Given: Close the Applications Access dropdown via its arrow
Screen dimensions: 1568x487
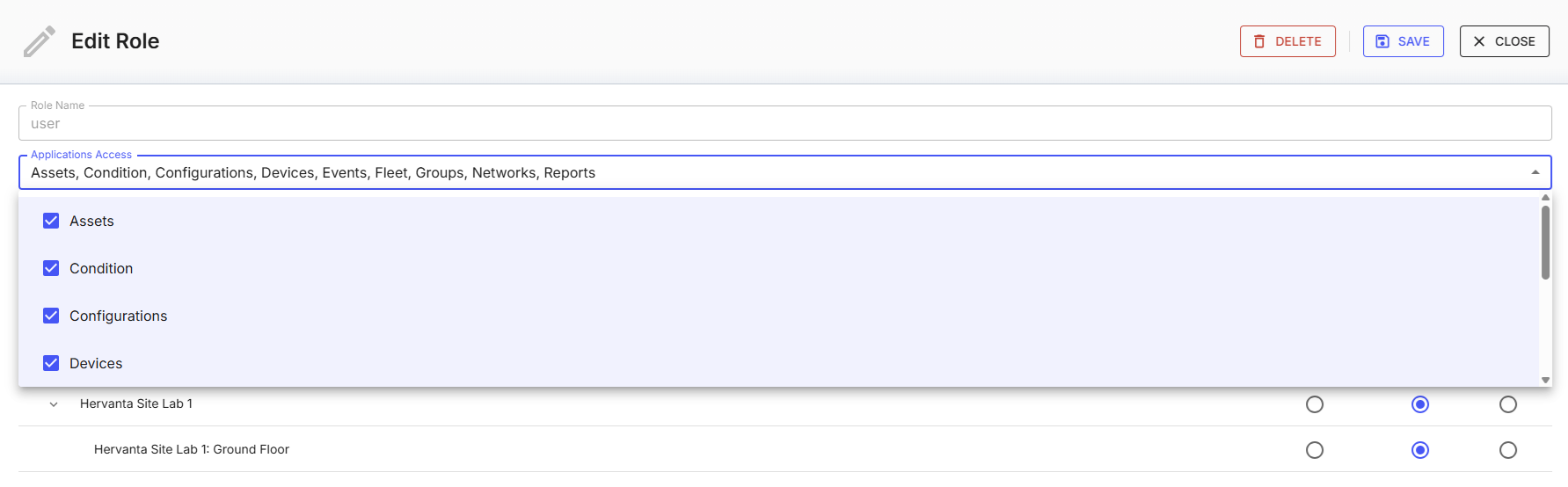Looking at the screenshot, I should pos(1535,172).
